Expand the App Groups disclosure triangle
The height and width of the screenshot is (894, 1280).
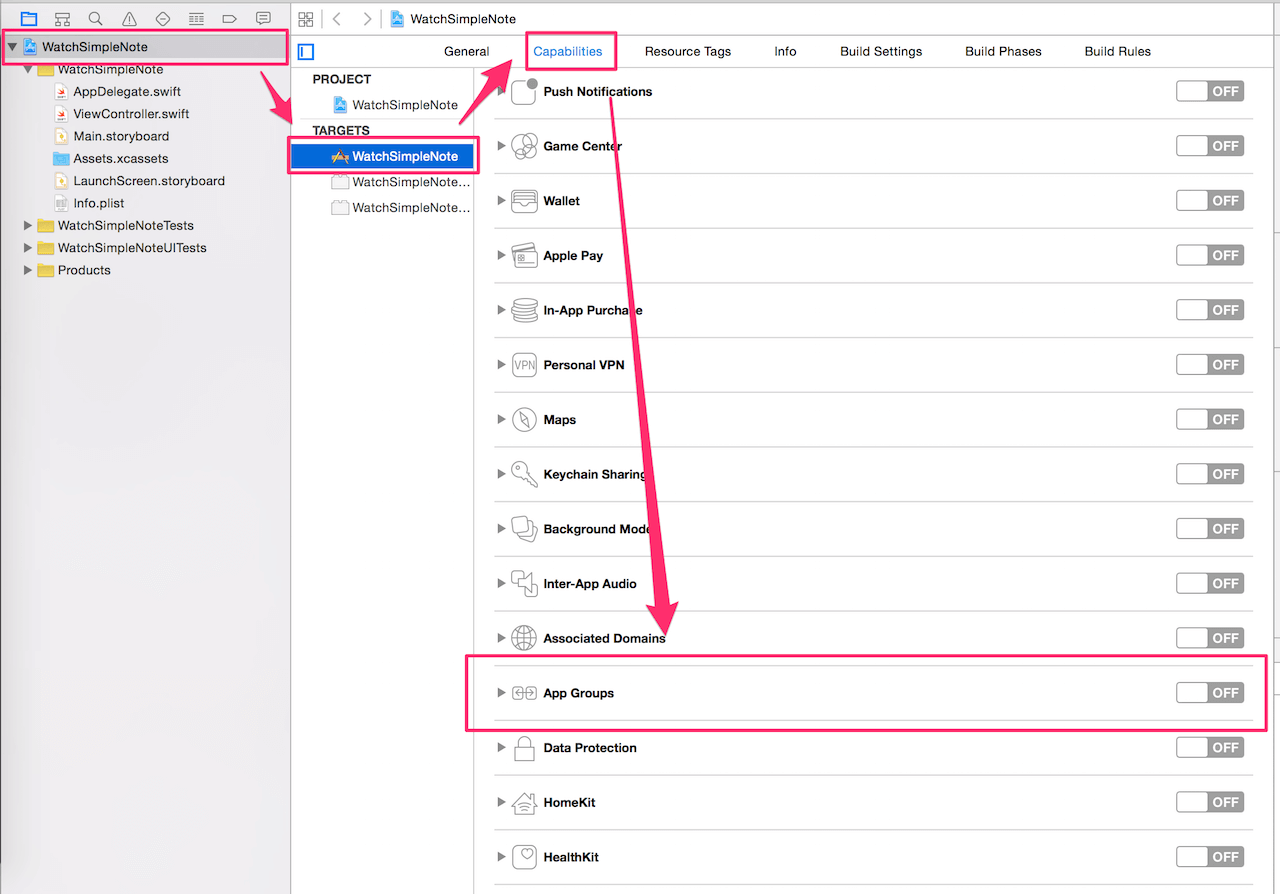point(502,693)
